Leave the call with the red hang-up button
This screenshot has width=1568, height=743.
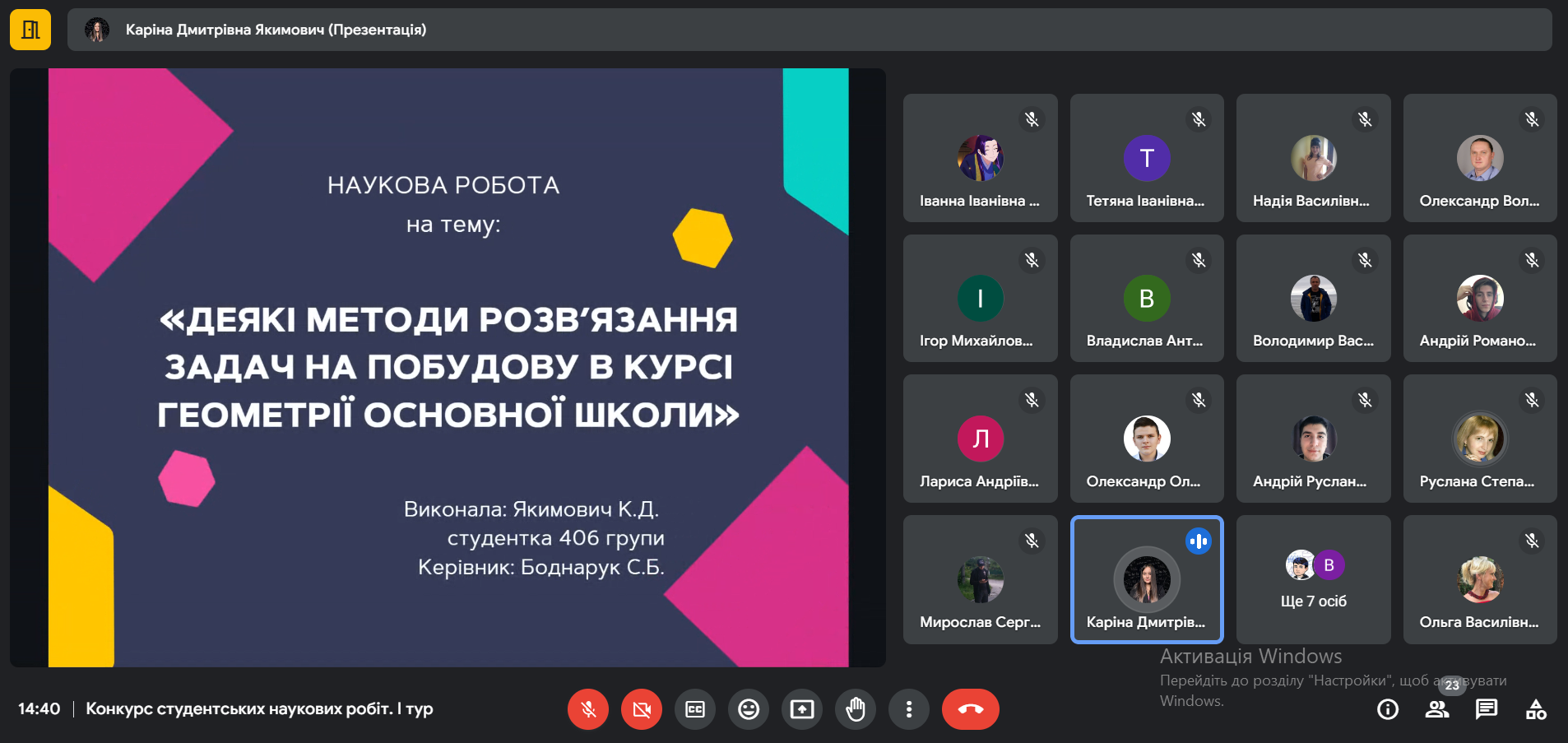(x=971, y=709)
